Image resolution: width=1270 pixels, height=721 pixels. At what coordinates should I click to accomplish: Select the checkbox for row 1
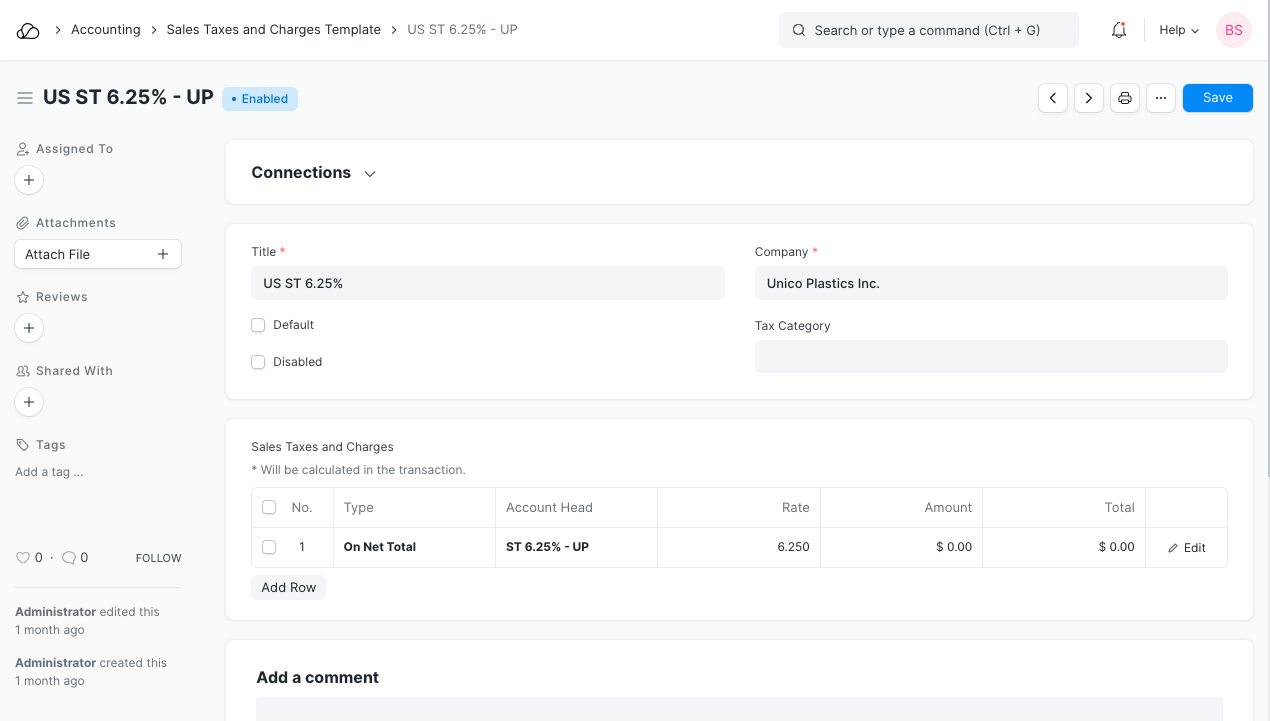coord(268,547)
